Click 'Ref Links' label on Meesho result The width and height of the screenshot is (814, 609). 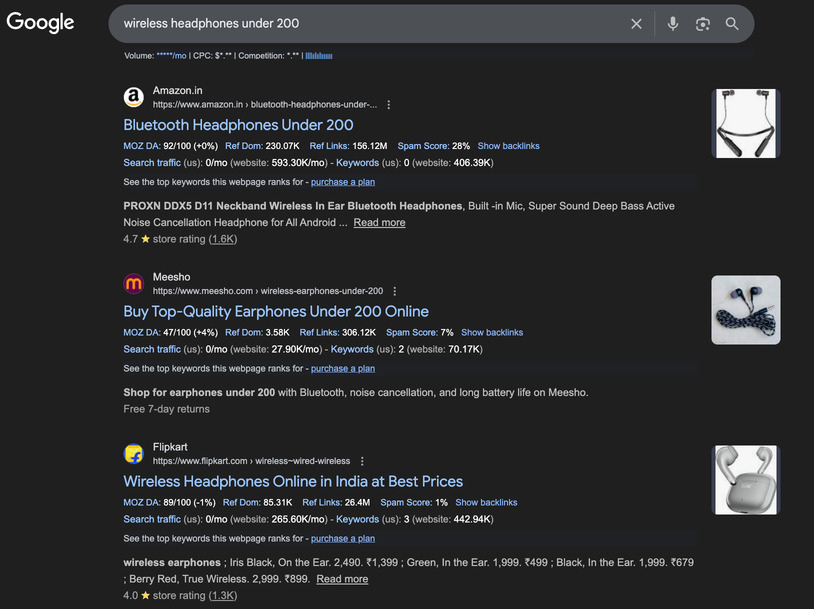click(x=319, y=332)
